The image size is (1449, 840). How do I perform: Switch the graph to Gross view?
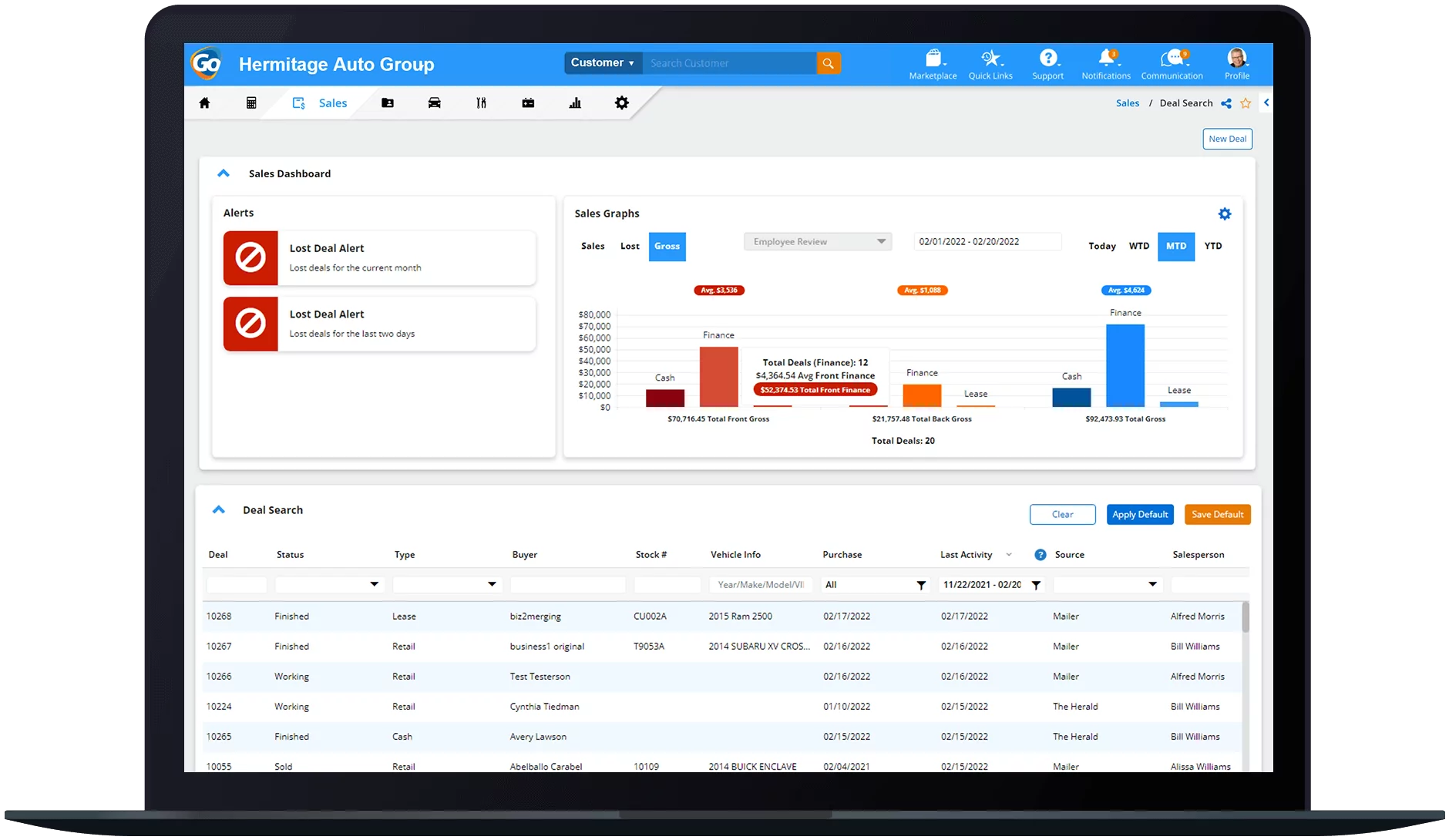click(x=667, y=247)
